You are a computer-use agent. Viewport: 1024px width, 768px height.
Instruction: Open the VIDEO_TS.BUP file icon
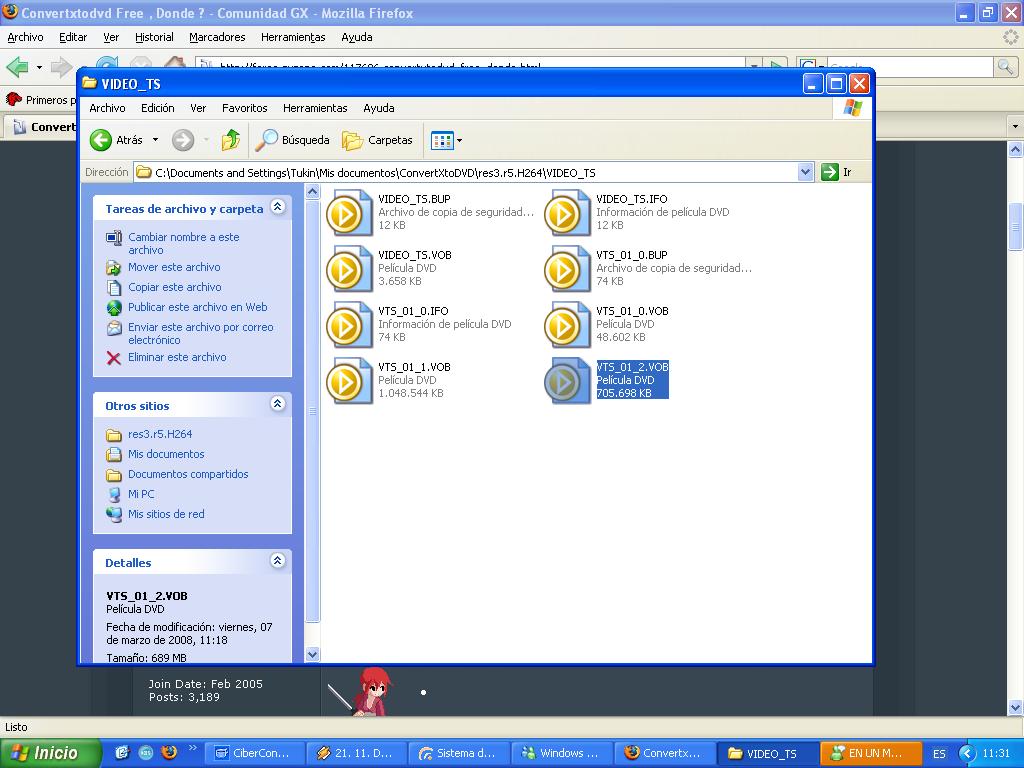[x=349, y=213]
